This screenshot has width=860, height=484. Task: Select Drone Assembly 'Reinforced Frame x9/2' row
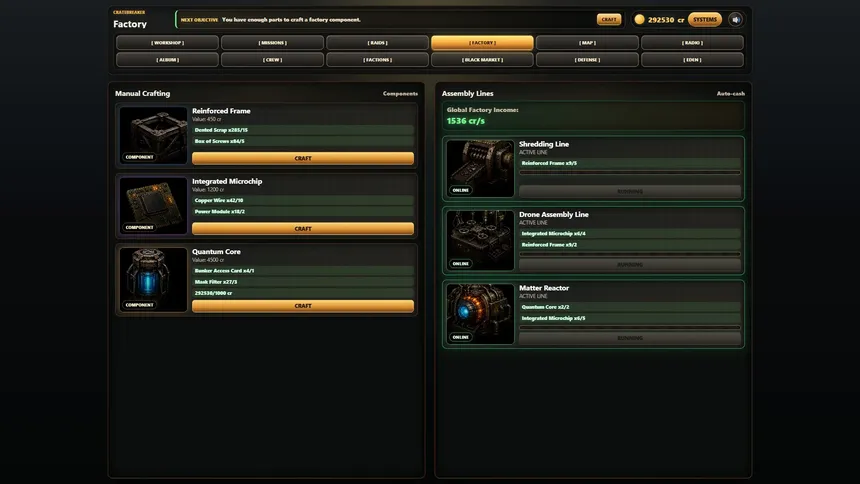point(630,245)
